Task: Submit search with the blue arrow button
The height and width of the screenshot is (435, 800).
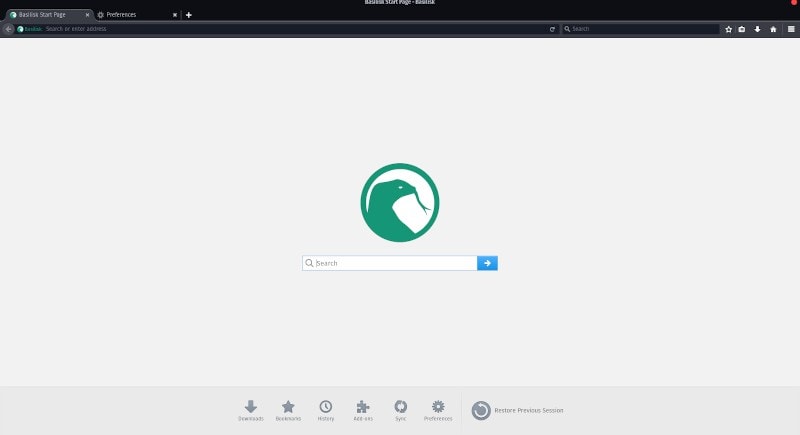Action: (x=487, y=263)
